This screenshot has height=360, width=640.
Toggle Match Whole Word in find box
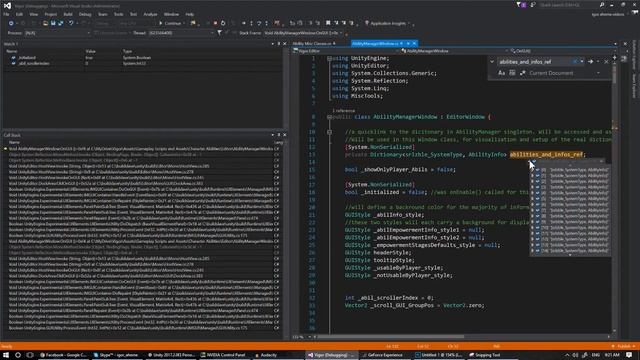512,73
